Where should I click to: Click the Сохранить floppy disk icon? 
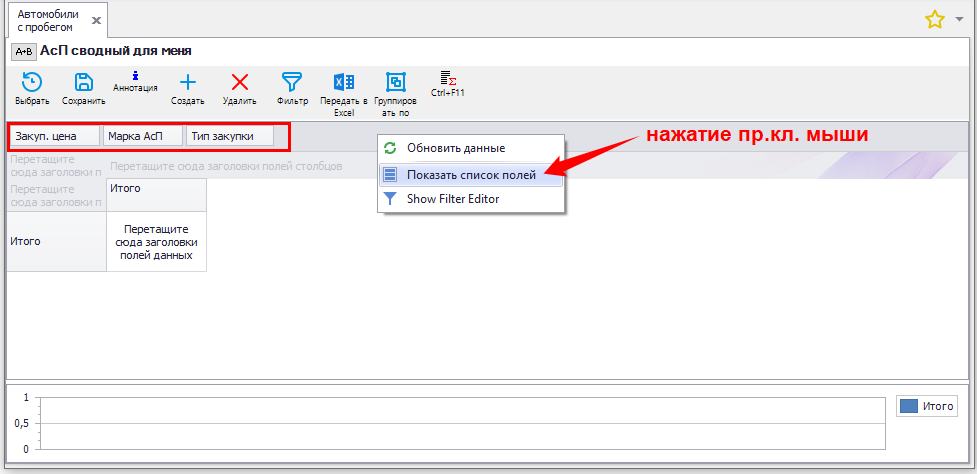point(84,86)
